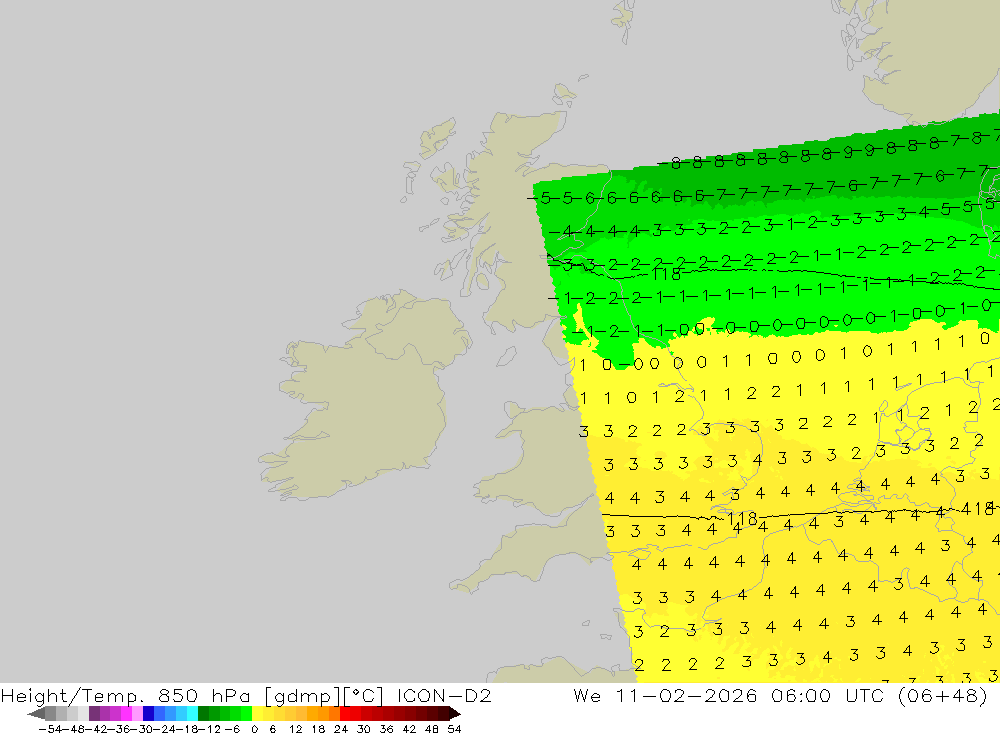
Task: Select the dark green swatch above legend value -12
Action: (x=203, y=714)
